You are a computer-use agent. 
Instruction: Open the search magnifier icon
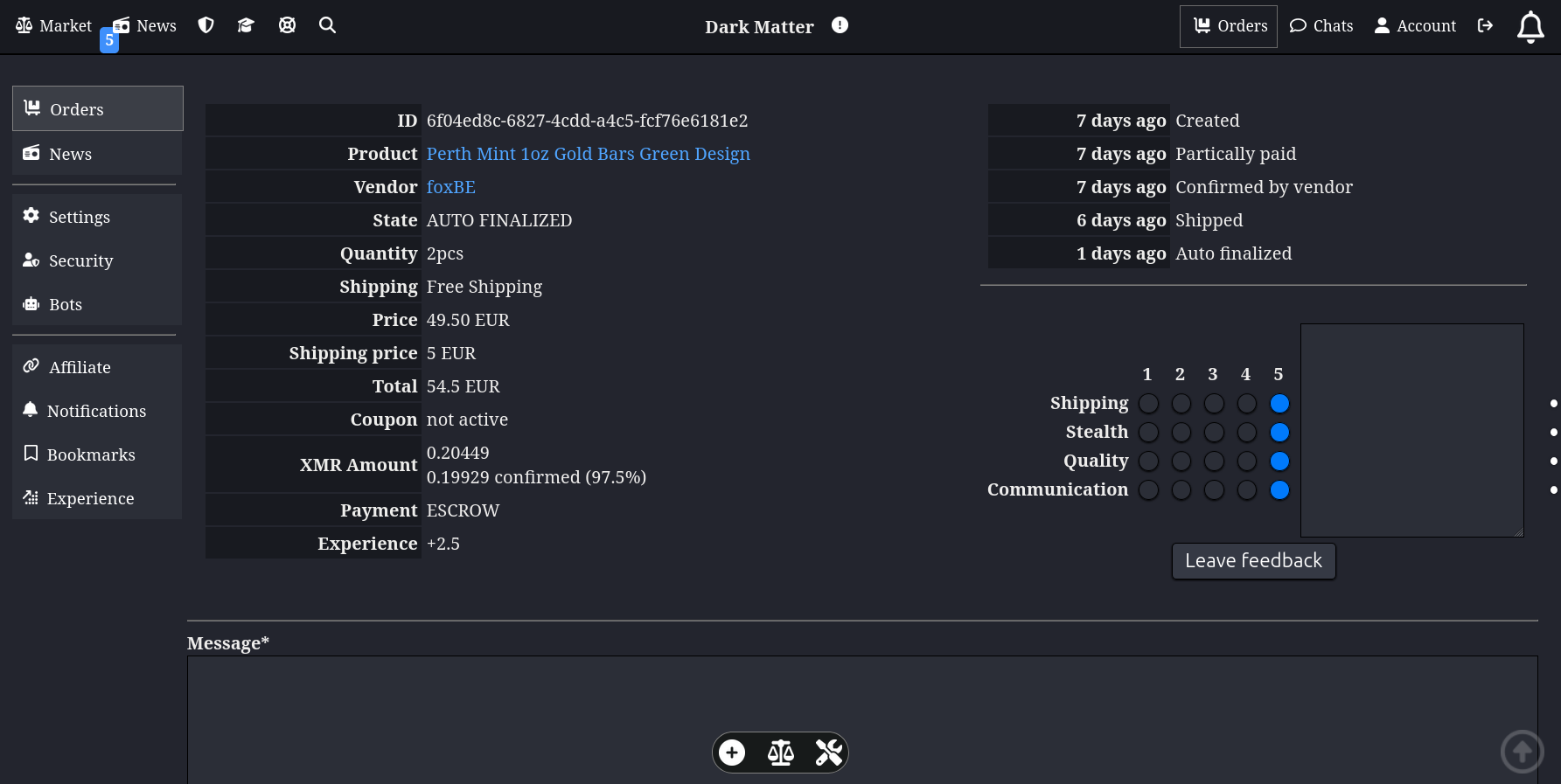[328, 25]
